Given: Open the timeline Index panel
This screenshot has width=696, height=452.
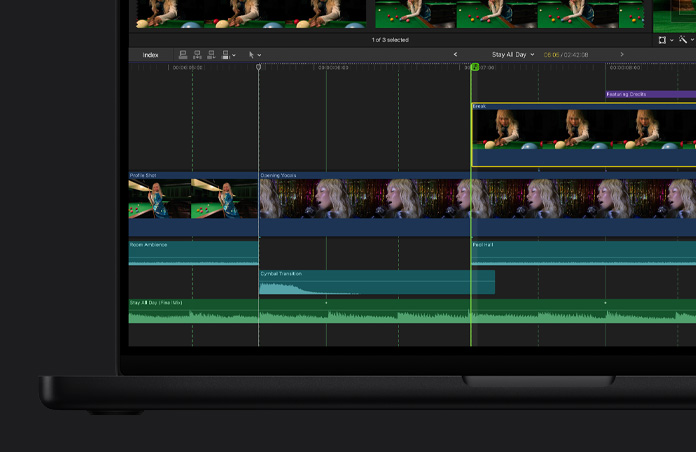Looking at the screenshot, I should (150, 55).
